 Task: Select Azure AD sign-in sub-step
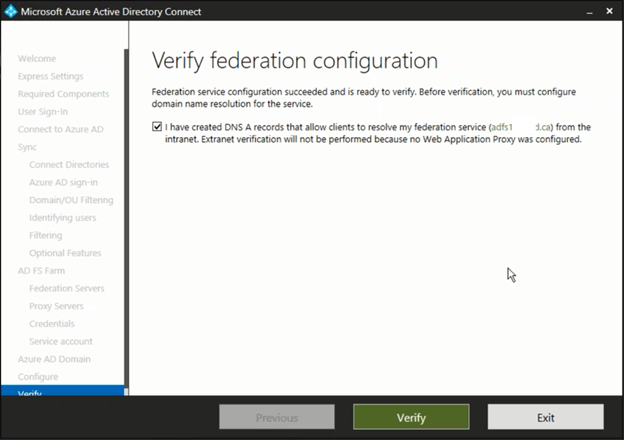(x=63, y=182)
